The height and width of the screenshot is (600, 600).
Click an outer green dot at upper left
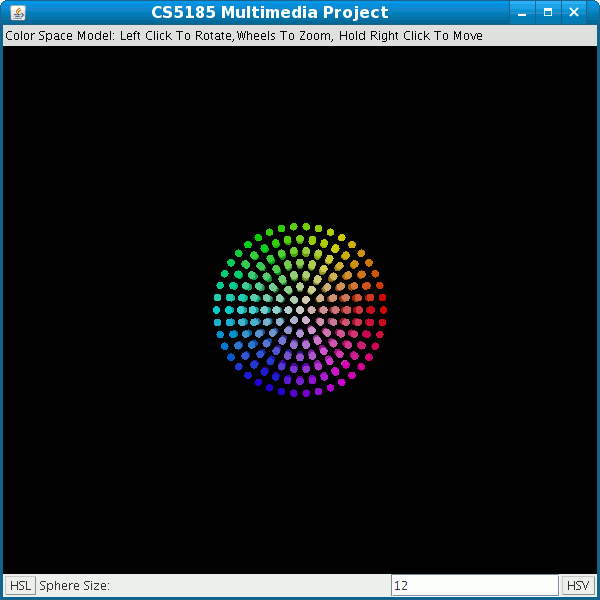(x=248, y=245)
